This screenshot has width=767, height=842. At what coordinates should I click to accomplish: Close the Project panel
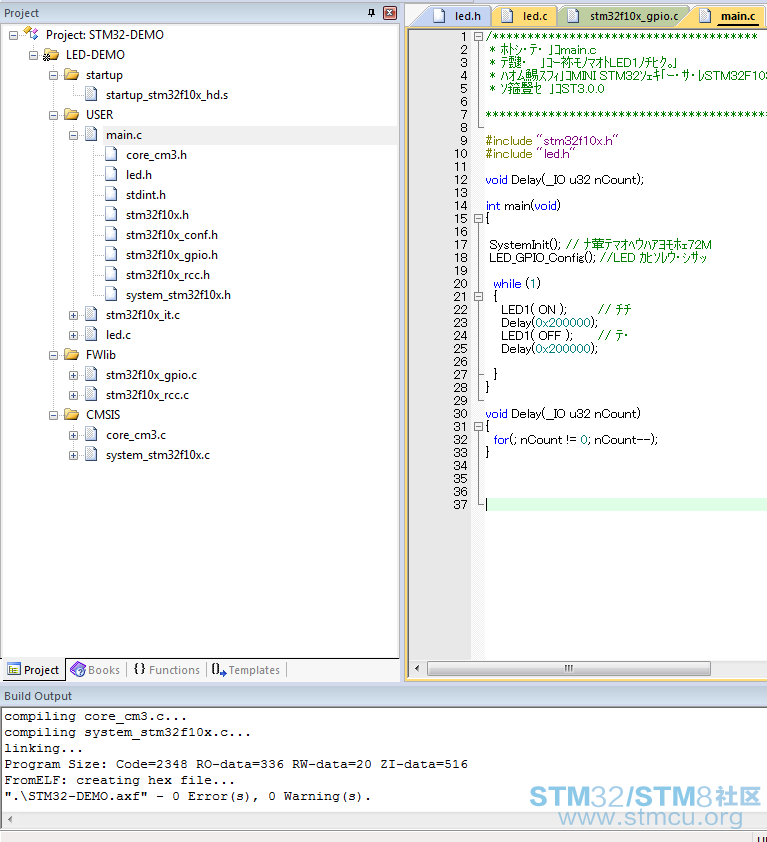(x=390, y=13)
